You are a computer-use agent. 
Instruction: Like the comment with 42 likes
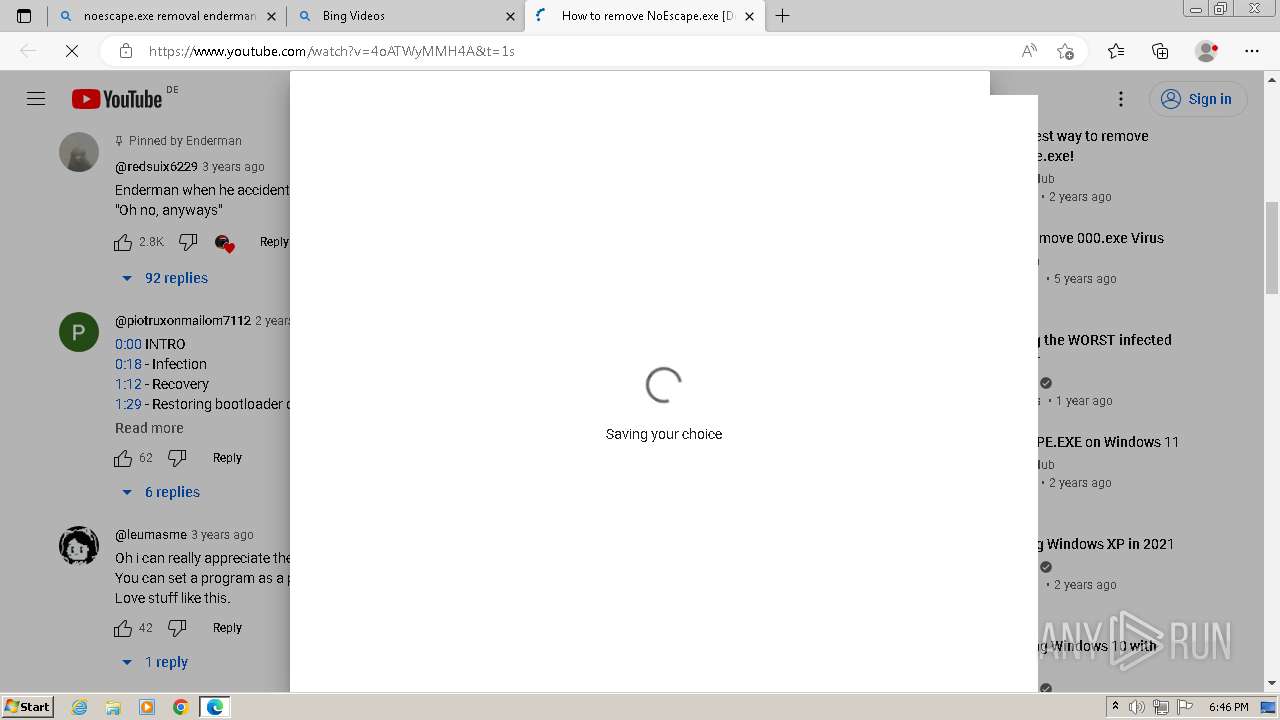(123, 628)
